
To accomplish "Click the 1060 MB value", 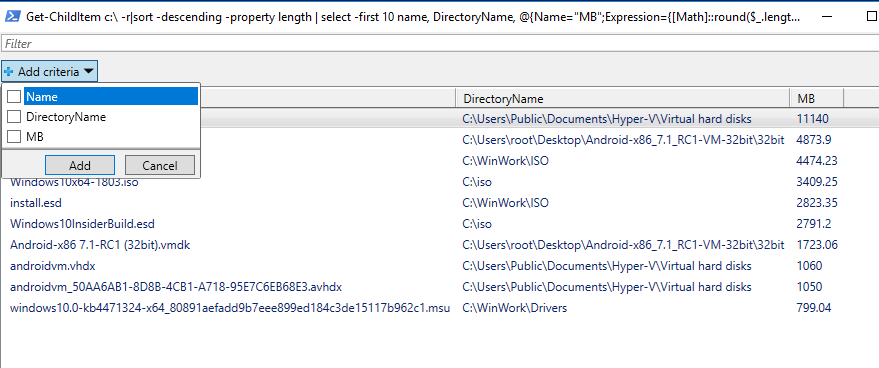I will click(x=809, y=266).
